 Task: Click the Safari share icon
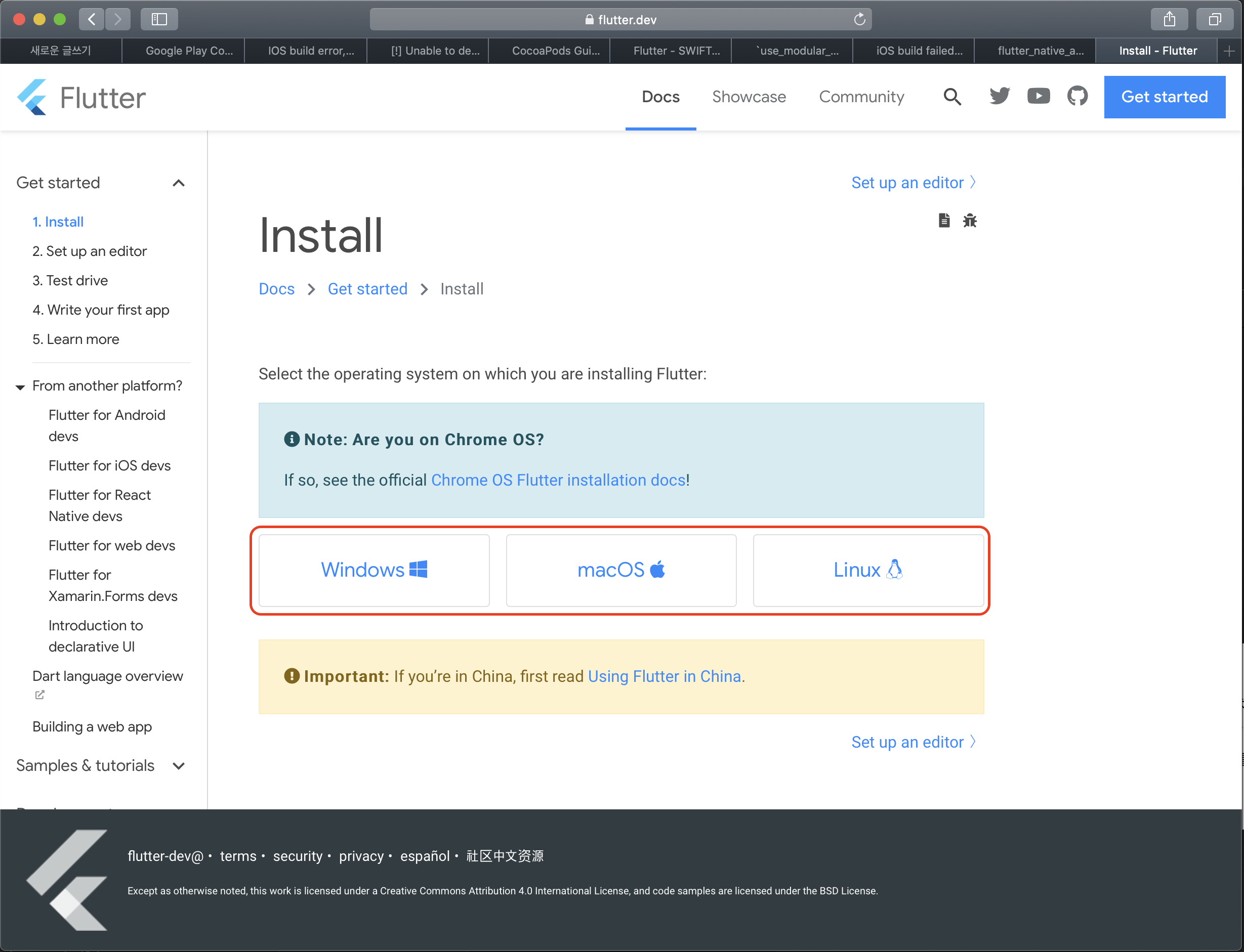tap(1169, 19)
